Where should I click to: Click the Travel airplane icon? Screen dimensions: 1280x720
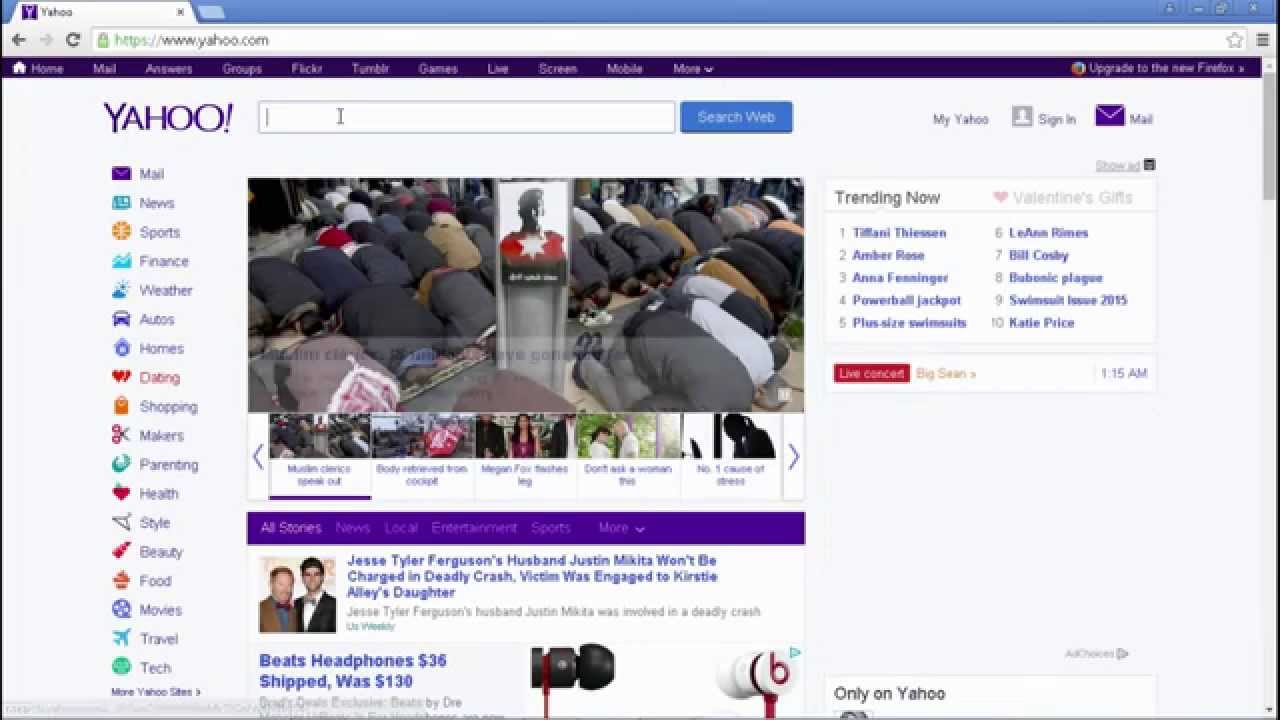pyautogui.click(x=121, y=638)
